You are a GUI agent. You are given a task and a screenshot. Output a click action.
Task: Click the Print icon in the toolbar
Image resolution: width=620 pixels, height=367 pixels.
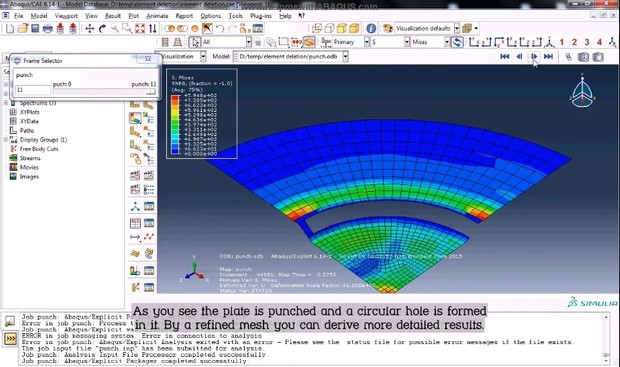pyautogui.click(x=47, y=28)
